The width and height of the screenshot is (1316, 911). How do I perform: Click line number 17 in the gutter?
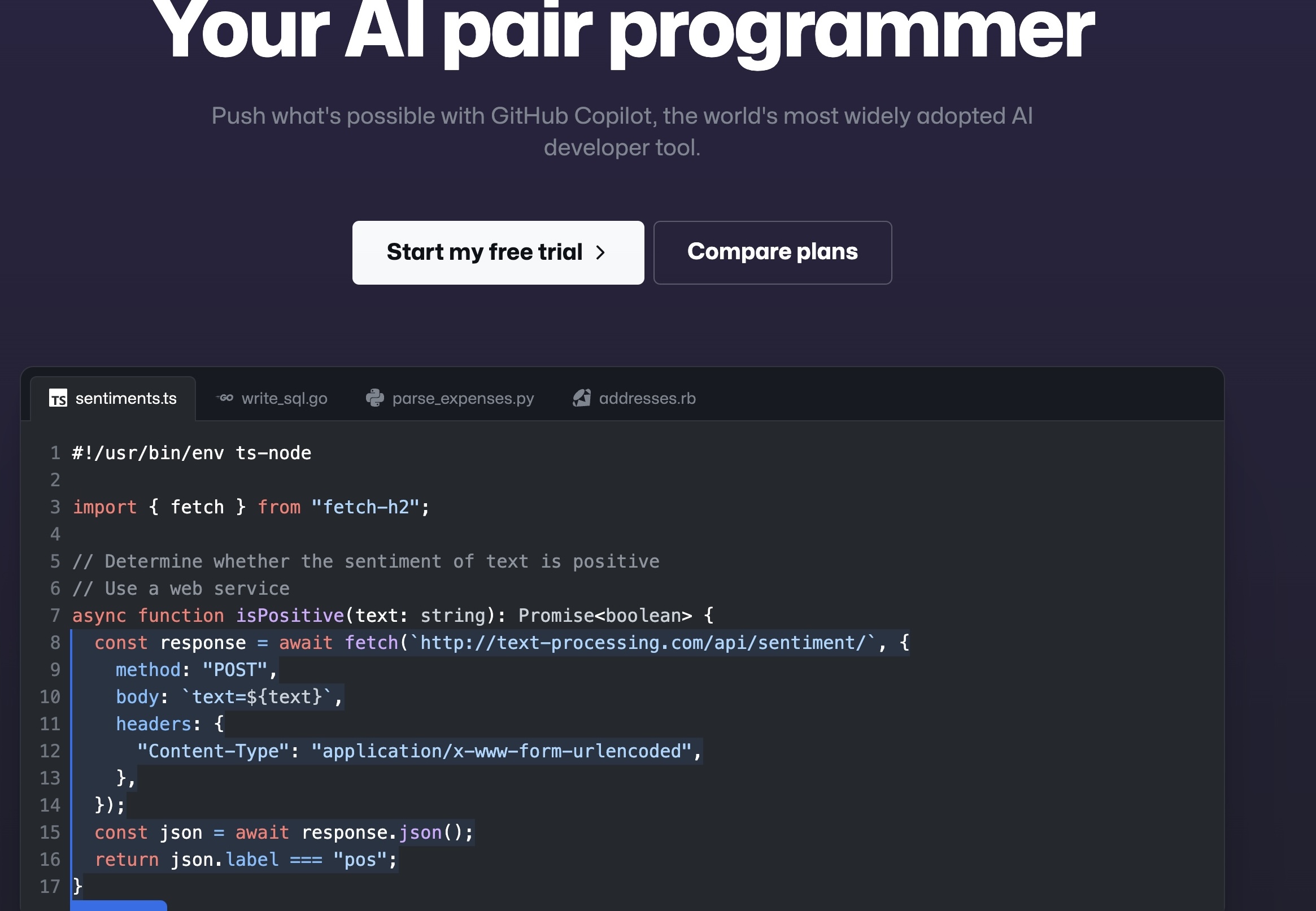pos(50,887)
